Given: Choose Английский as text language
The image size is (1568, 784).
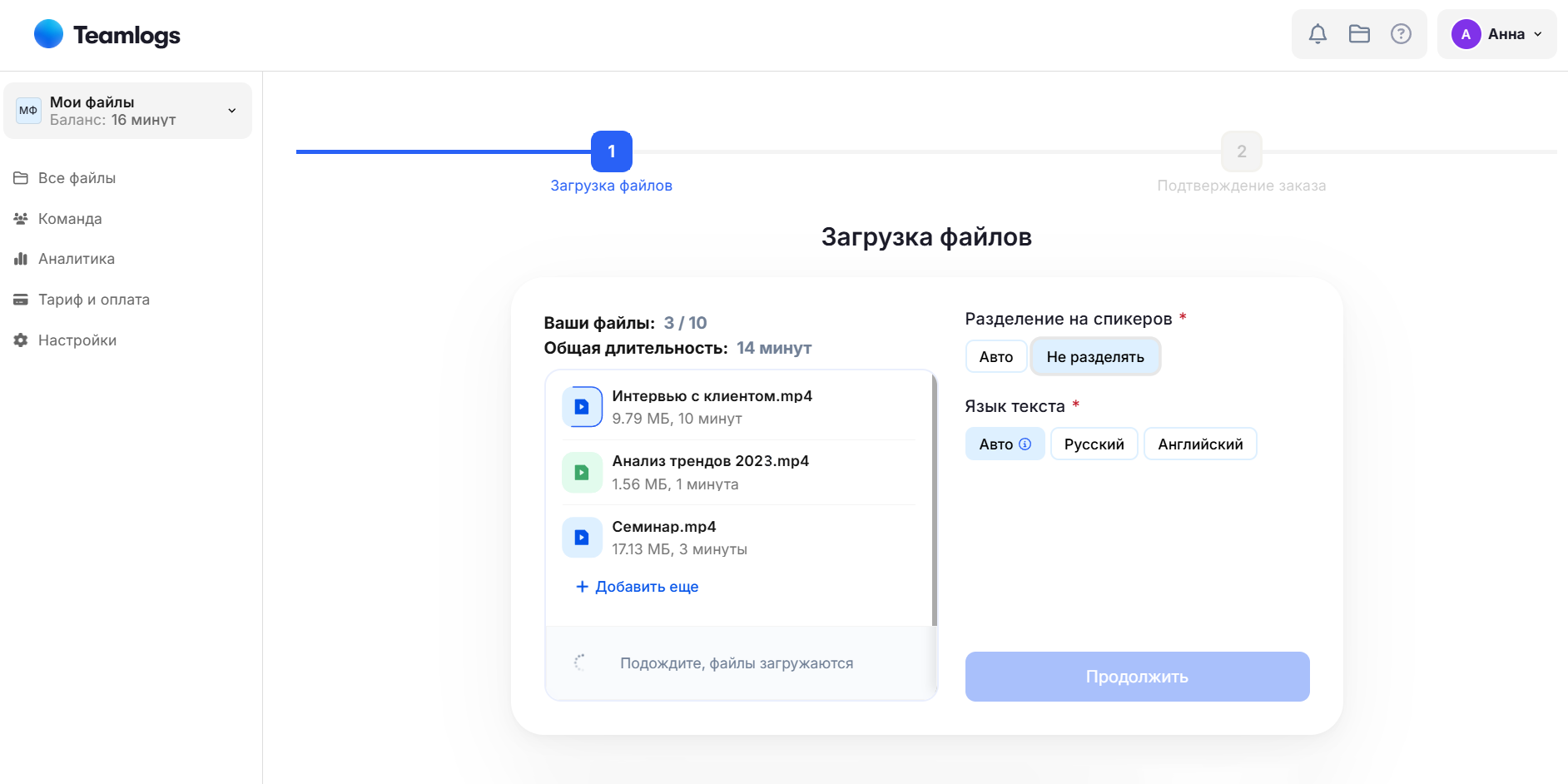Looking at the screenshot, I should tap(1199, 444).
